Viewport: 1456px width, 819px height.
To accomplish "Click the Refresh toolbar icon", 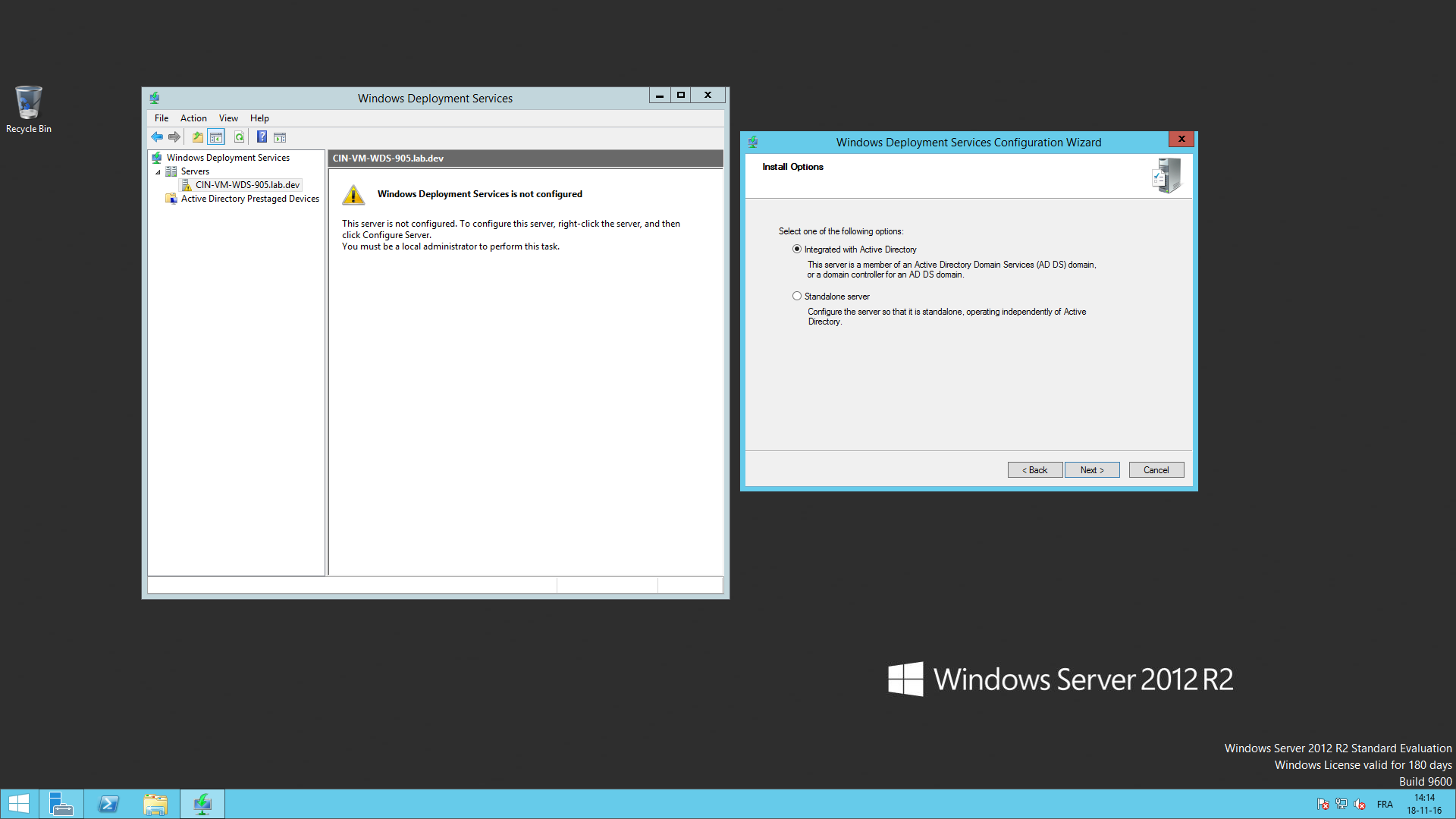I will (x=239, y=137).
